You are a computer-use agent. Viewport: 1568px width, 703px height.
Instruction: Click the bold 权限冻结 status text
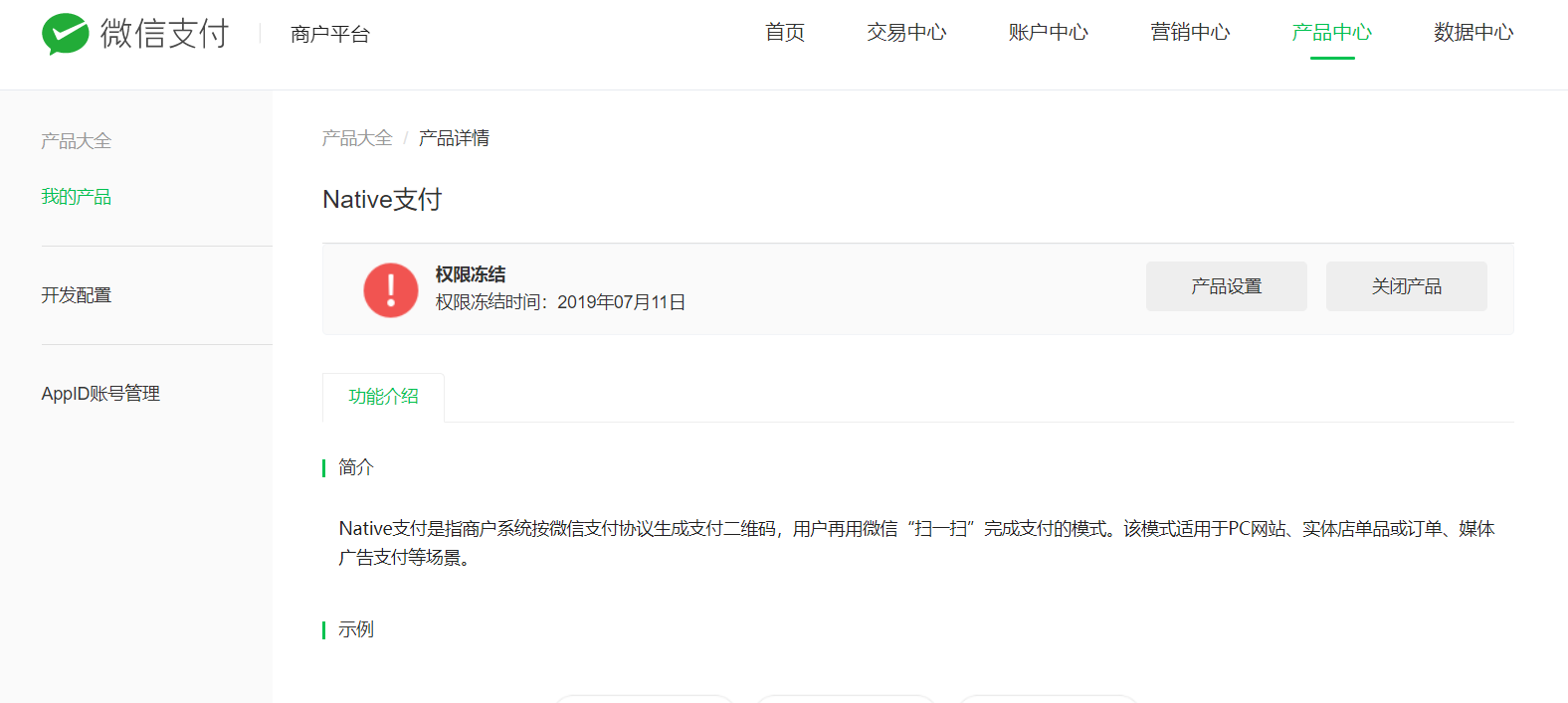[471, 274]
